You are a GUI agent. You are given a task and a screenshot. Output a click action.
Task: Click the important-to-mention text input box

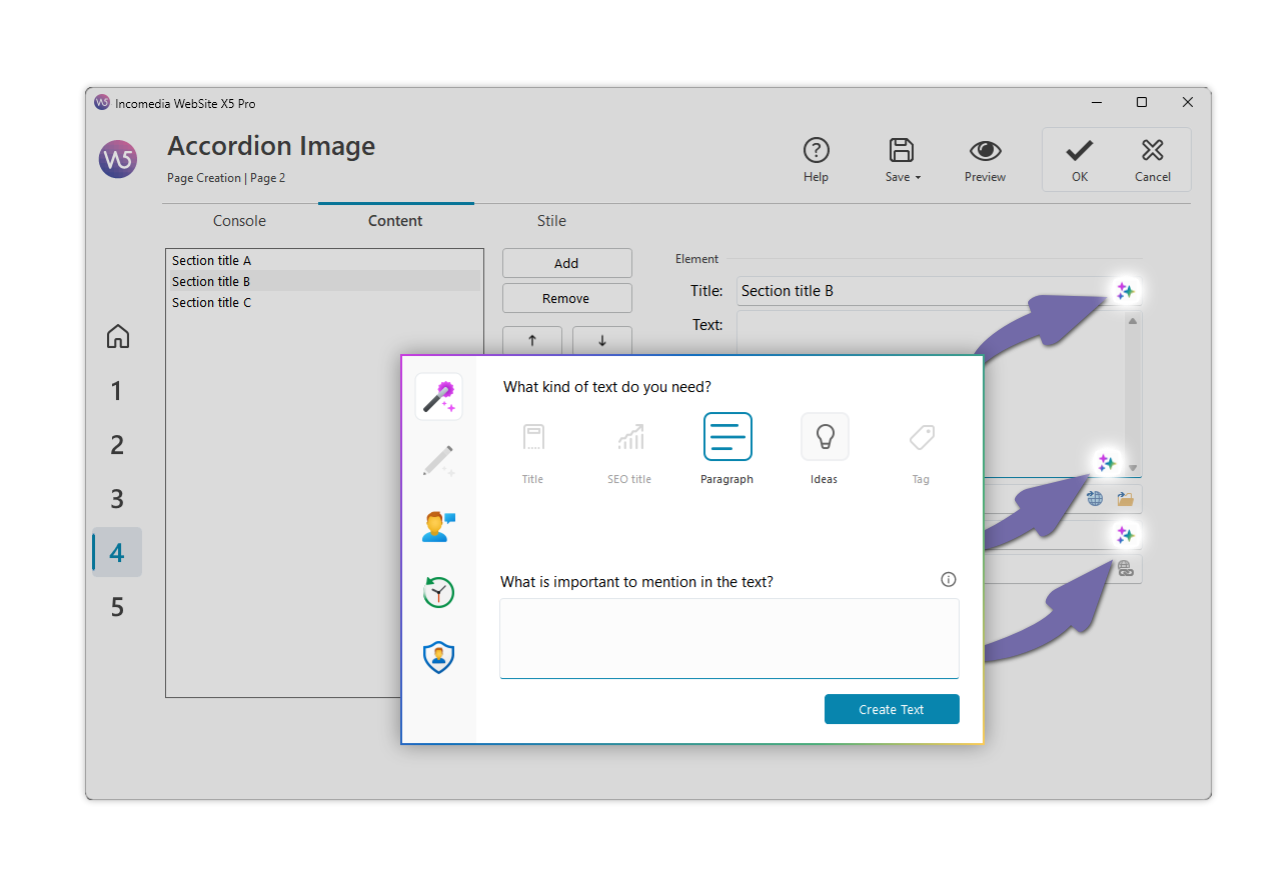point(729,638)
